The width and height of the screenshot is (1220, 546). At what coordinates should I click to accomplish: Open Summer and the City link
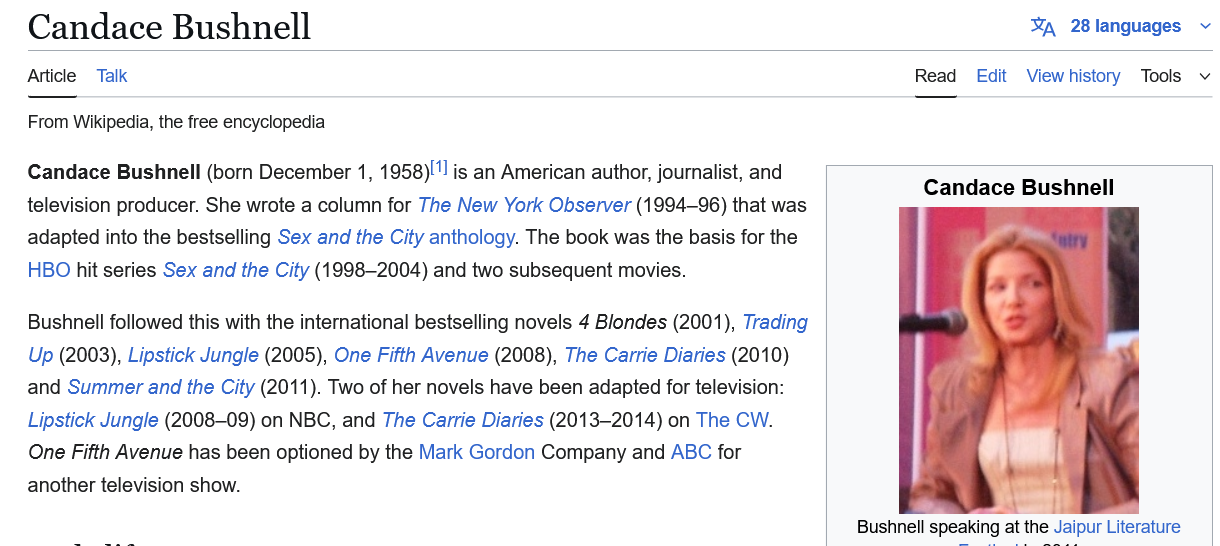coord(161,387)
